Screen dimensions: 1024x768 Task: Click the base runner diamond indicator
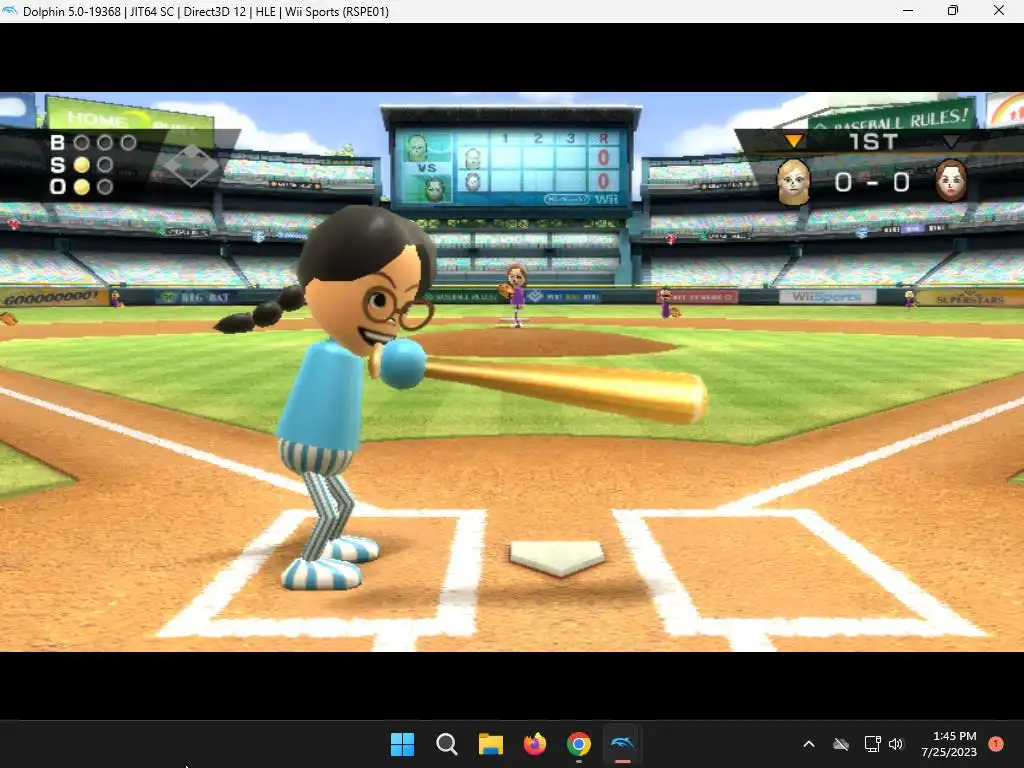[x=191, y=165]
